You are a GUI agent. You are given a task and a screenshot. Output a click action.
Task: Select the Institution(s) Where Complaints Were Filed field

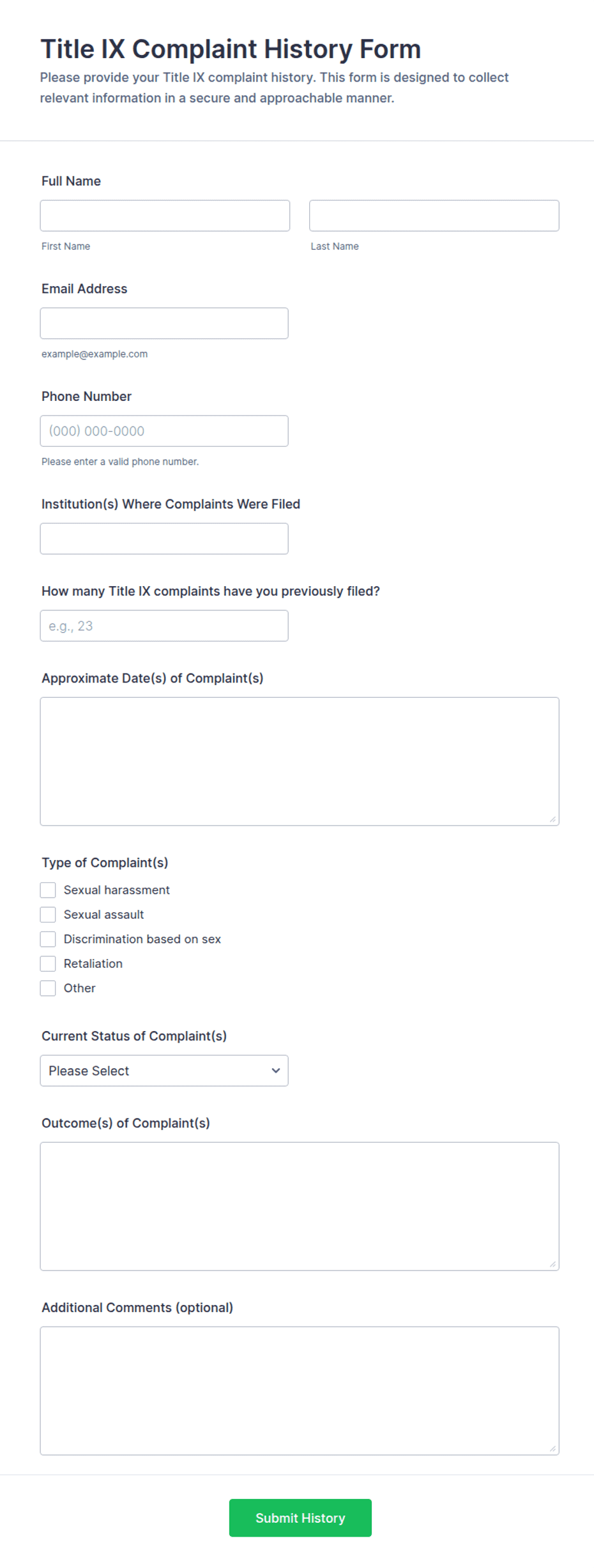pos(164,539)
